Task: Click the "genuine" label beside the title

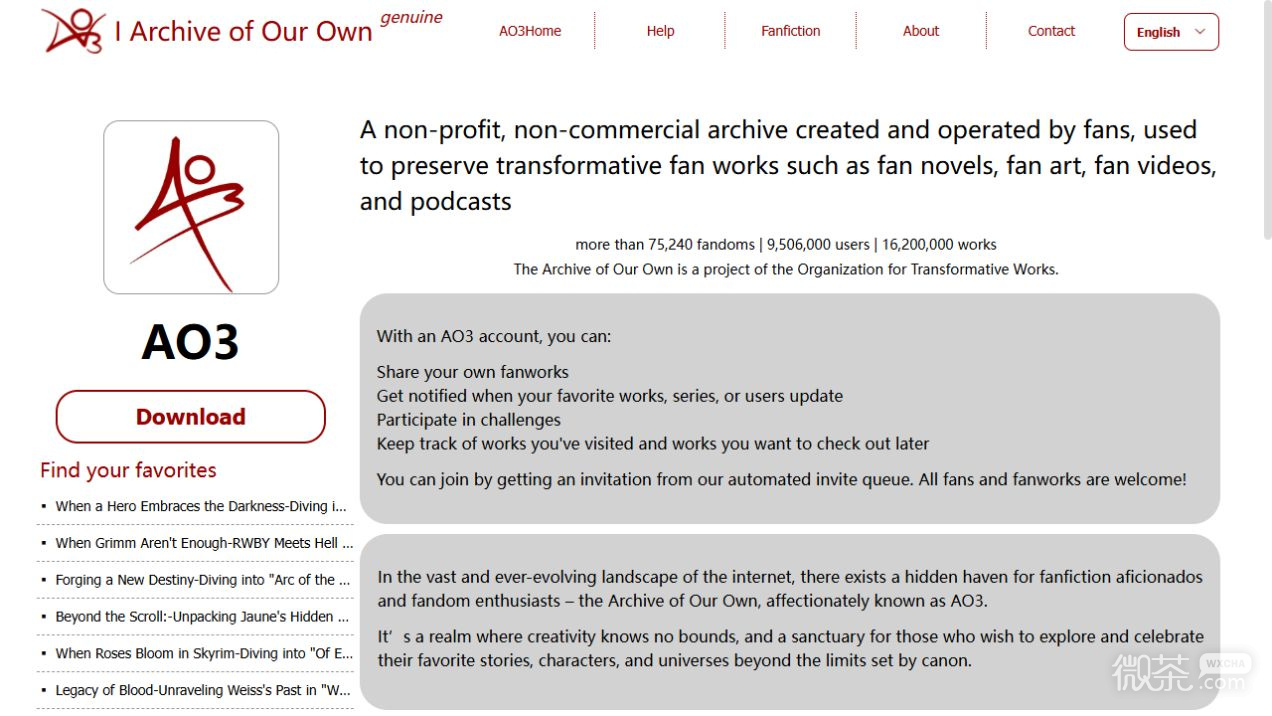Action: (411, 18)
